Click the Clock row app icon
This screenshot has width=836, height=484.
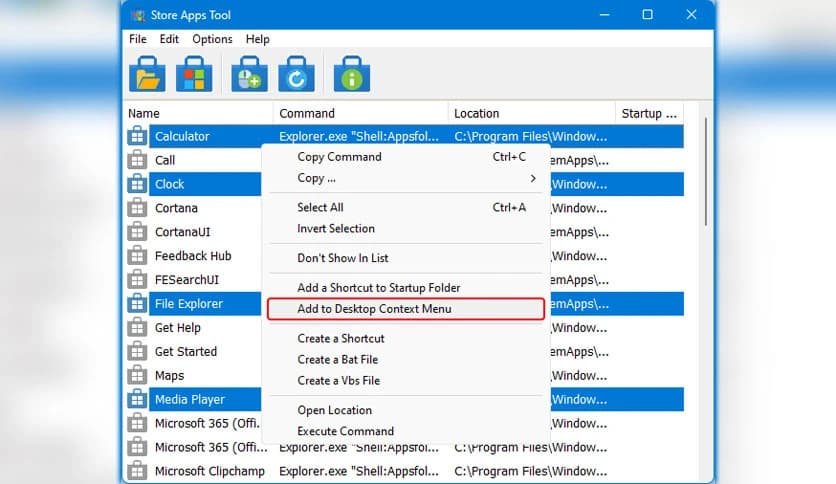(x=137, y=184)
